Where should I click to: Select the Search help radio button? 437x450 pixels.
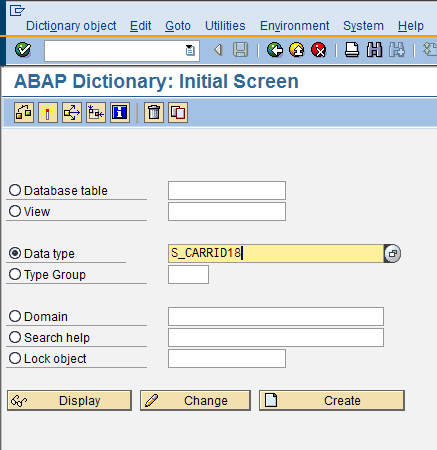pyautogui.click(x=15, y=337)
